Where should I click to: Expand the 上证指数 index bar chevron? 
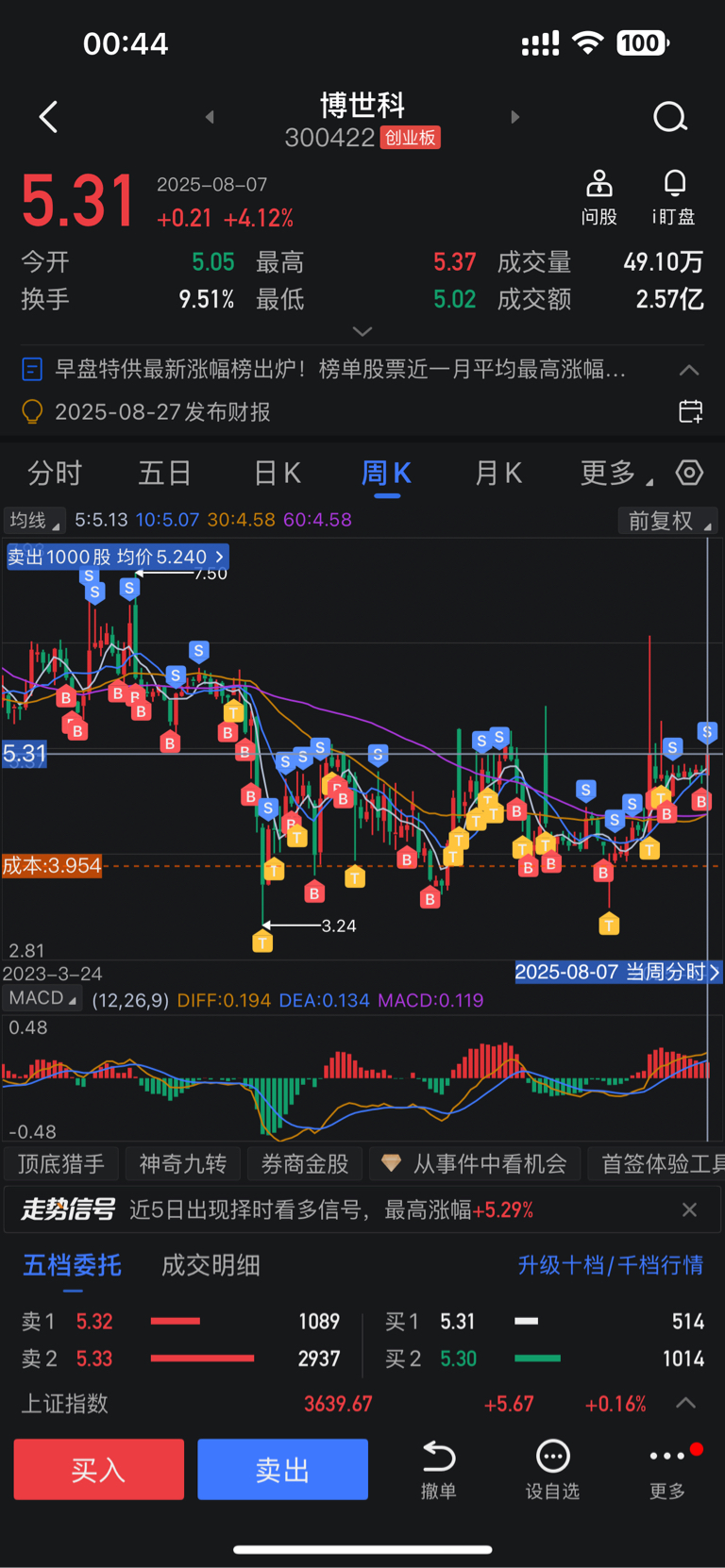(686, 1404)
